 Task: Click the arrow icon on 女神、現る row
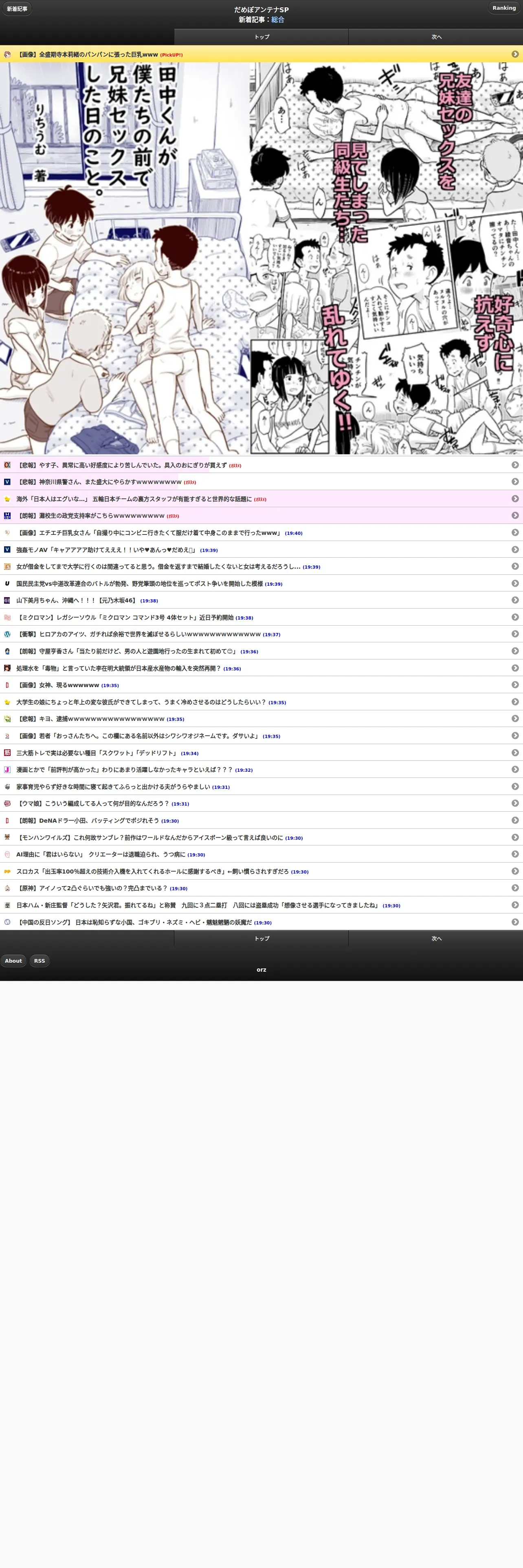[x=515, y=685]
